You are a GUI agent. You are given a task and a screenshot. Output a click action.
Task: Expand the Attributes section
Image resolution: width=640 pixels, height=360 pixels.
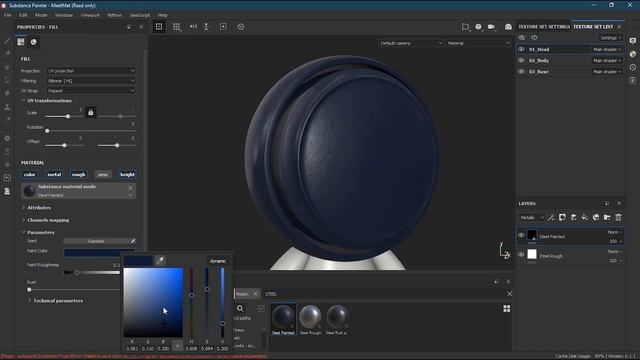click(24, 208)
